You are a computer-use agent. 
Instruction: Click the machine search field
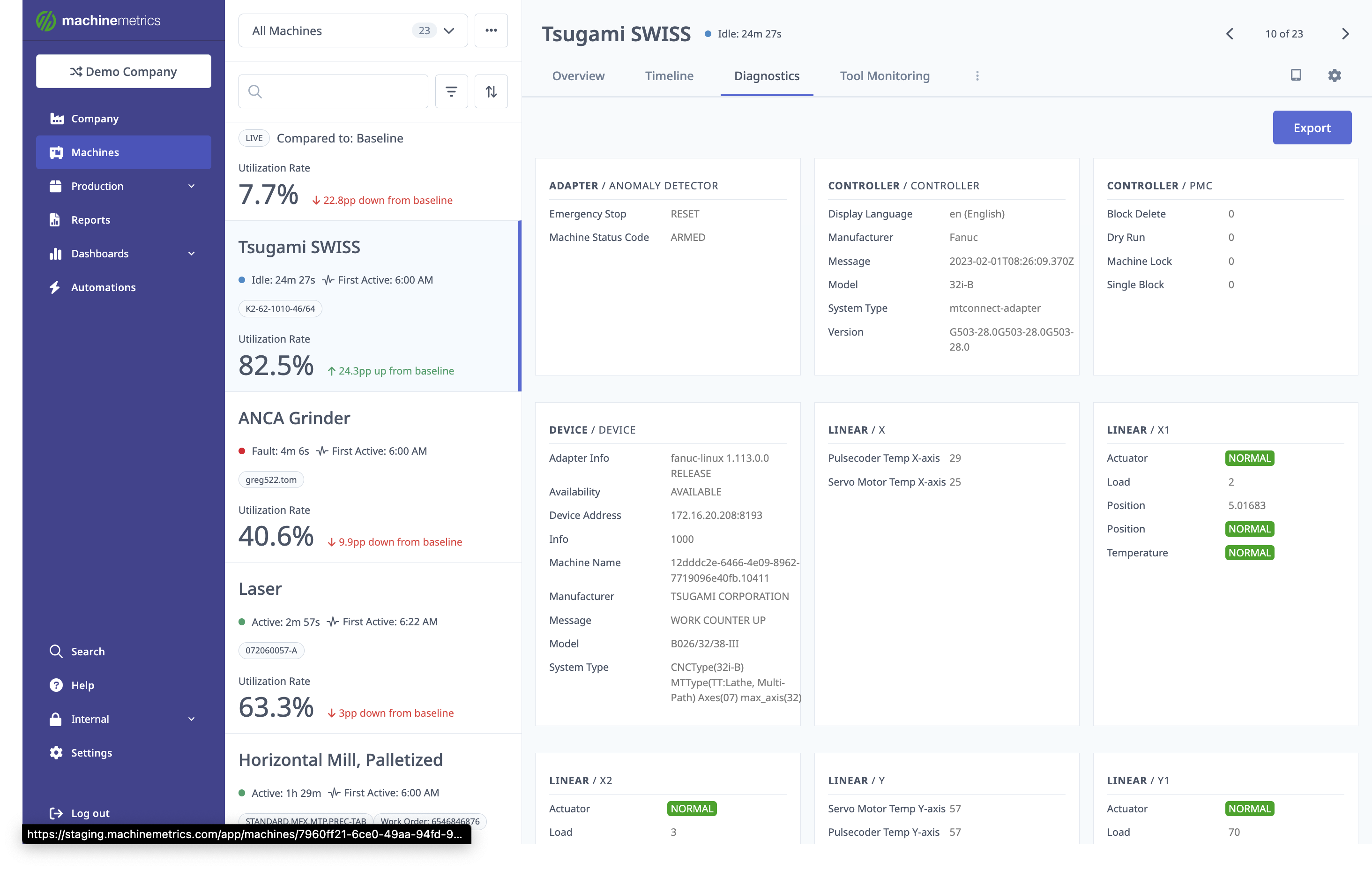point(333,91)
